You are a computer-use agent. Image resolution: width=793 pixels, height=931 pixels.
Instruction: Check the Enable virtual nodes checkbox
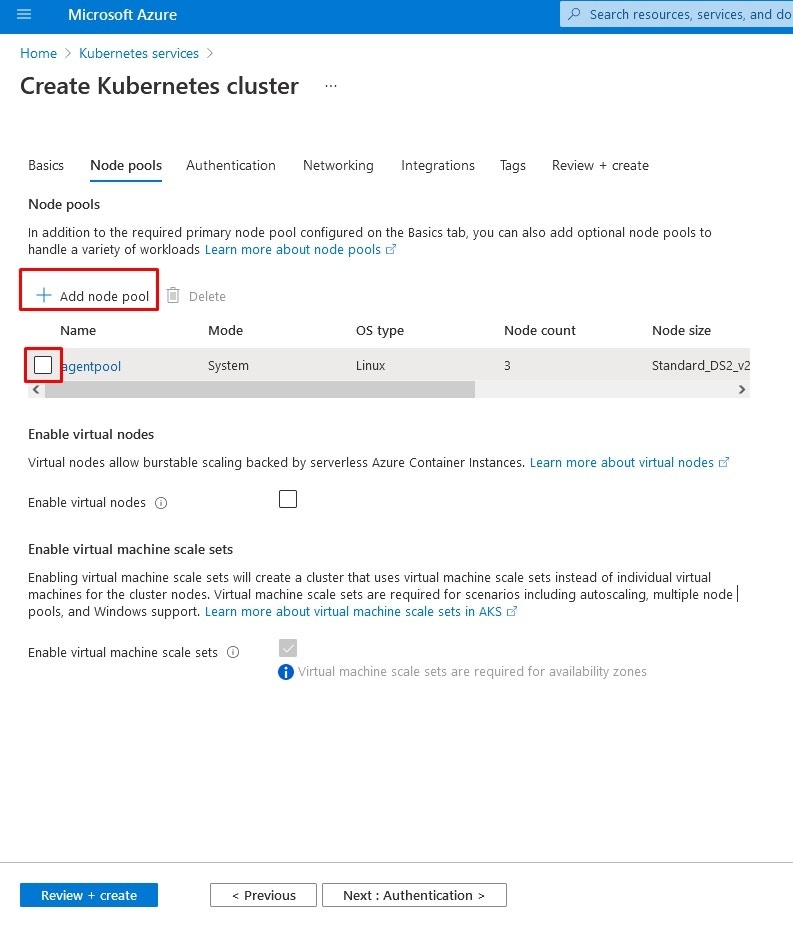pyautogui.click(x=288, y=499)
